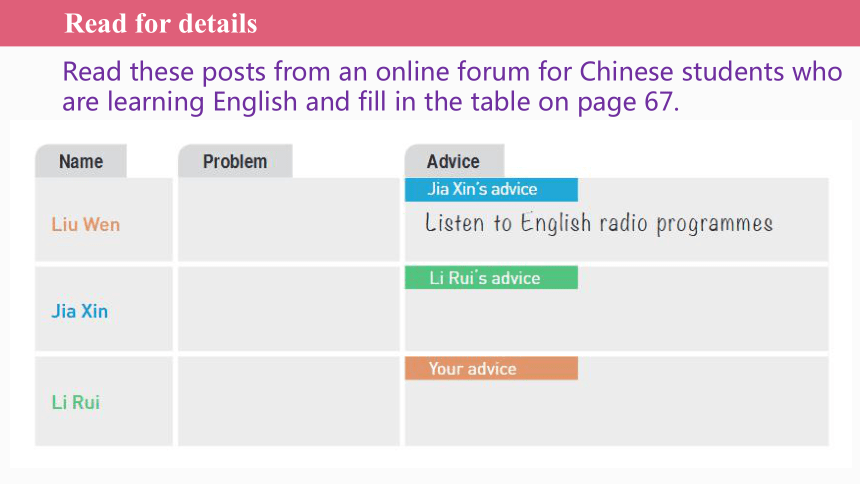
Task: Click Li Rui's empty Problem cell
Action: click(x=289, y=401)
